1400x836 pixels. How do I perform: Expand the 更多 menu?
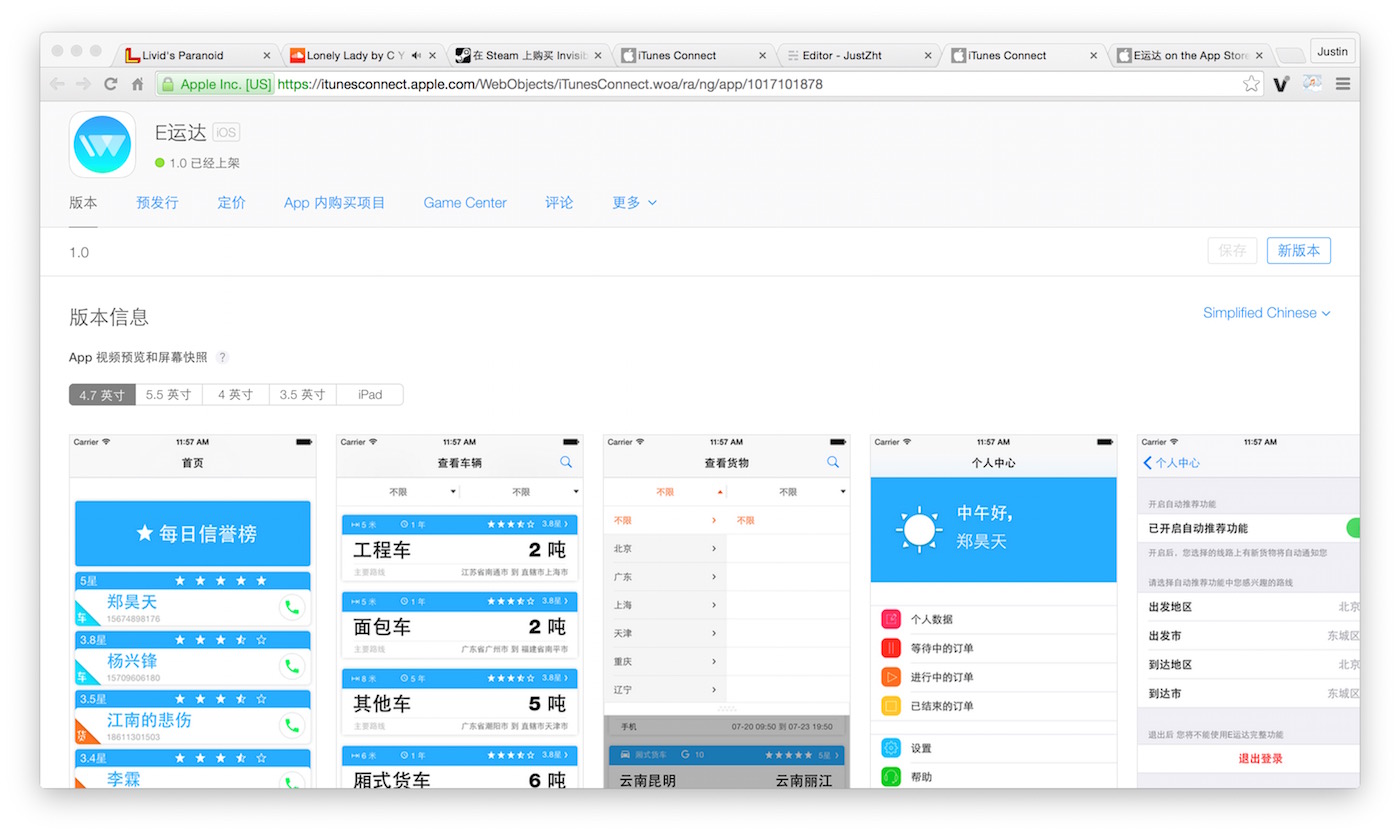pyautogui.click(x=634, y=203)
